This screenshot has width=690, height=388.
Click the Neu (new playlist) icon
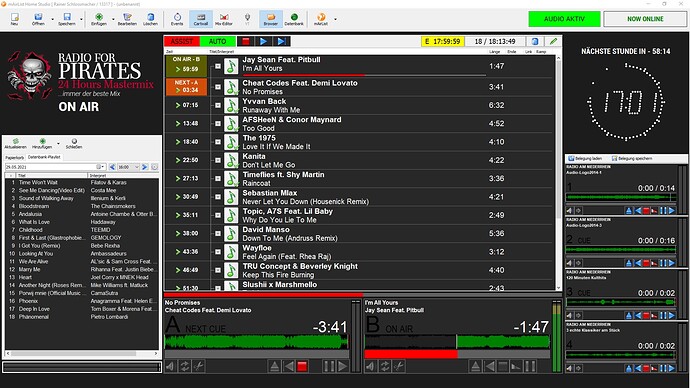pos(15,19)
